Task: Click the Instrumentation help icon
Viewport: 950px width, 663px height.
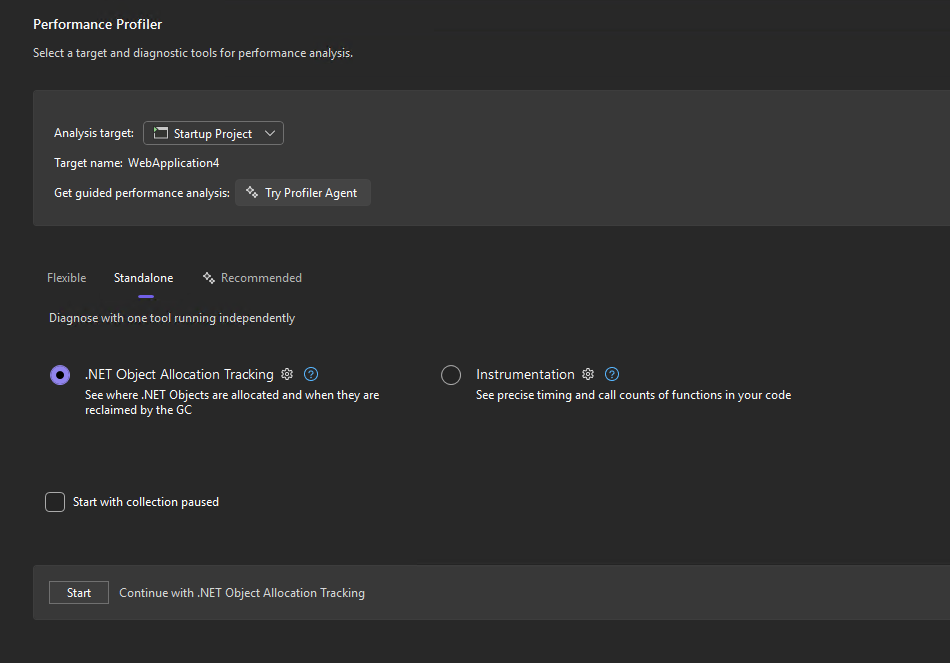Action: point(611,374)
